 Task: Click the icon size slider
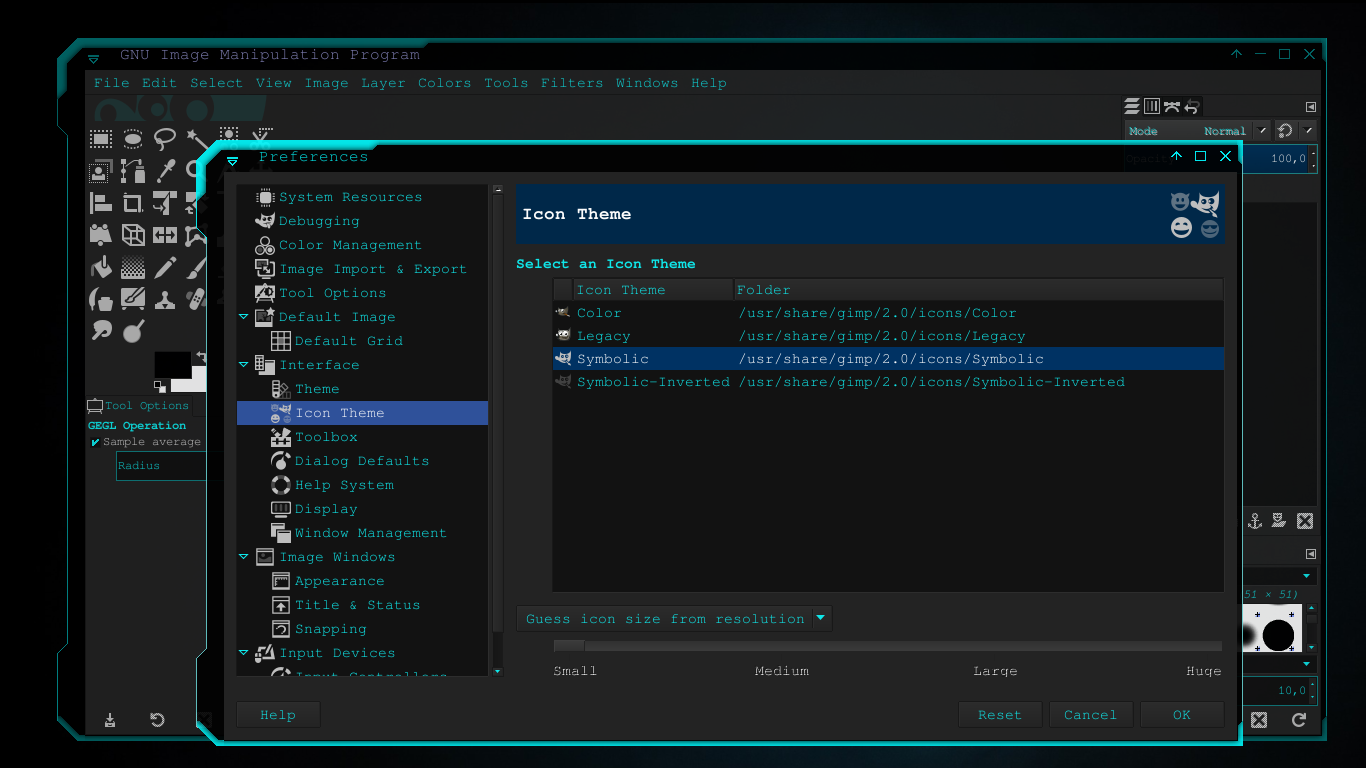pyautogui.click(x=888, y=646)
